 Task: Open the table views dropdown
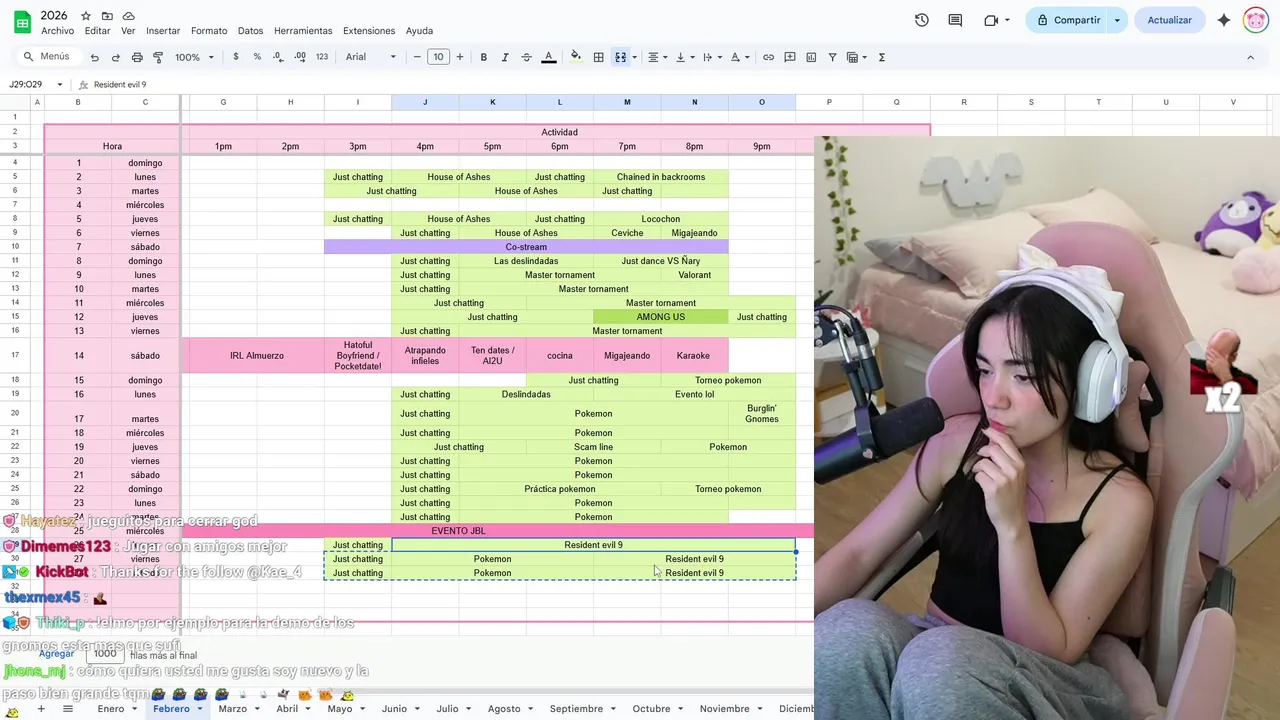point(856,57)
